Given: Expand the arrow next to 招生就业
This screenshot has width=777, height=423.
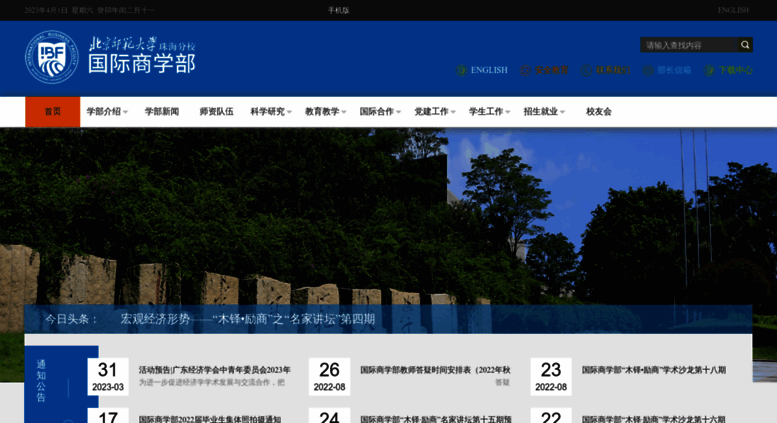Looking at the screenshot, I should click(562, 112).
